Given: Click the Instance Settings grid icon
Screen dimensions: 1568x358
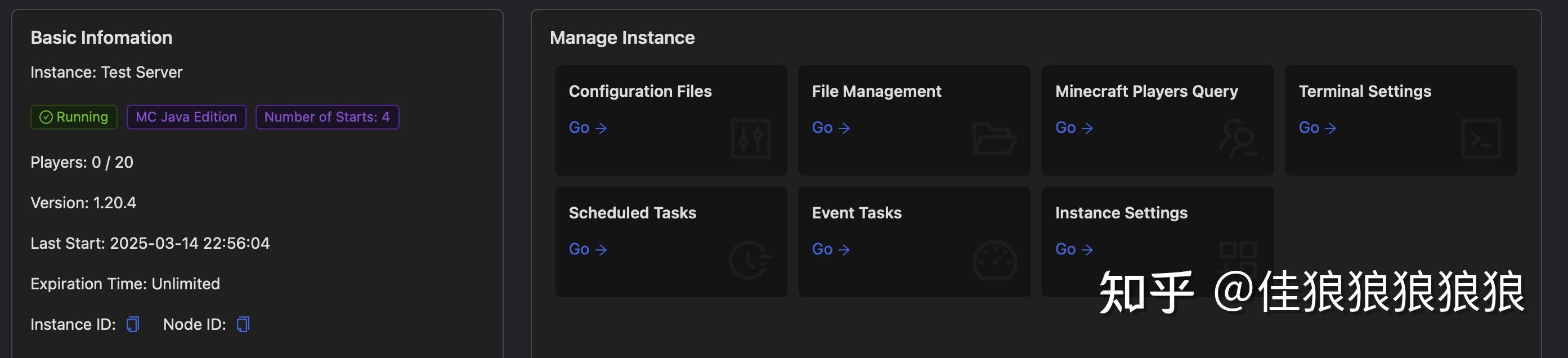Looking at the screenshot, I should click(x=1238, y=254).
